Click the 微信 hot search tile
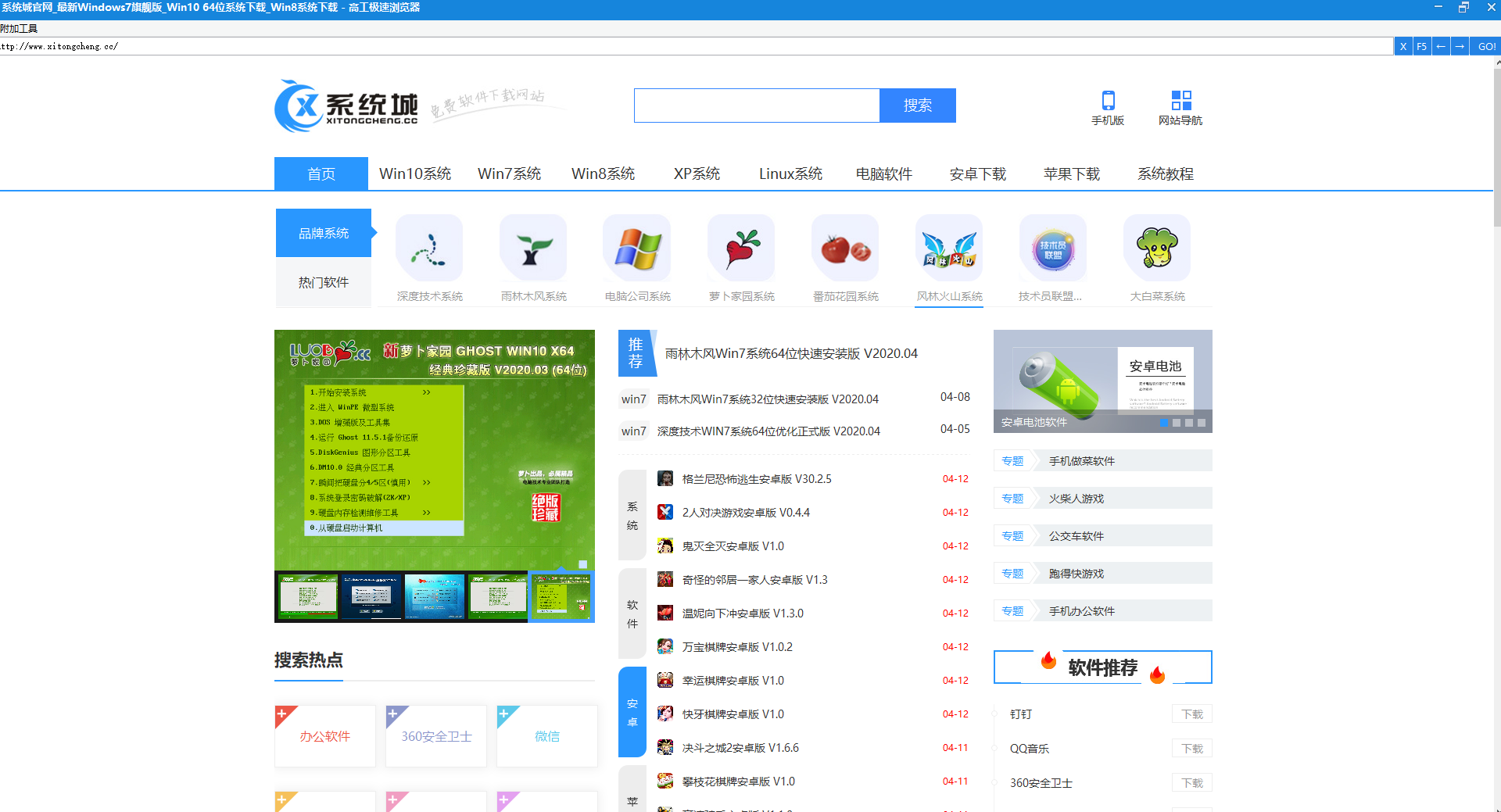 point(547,736)
